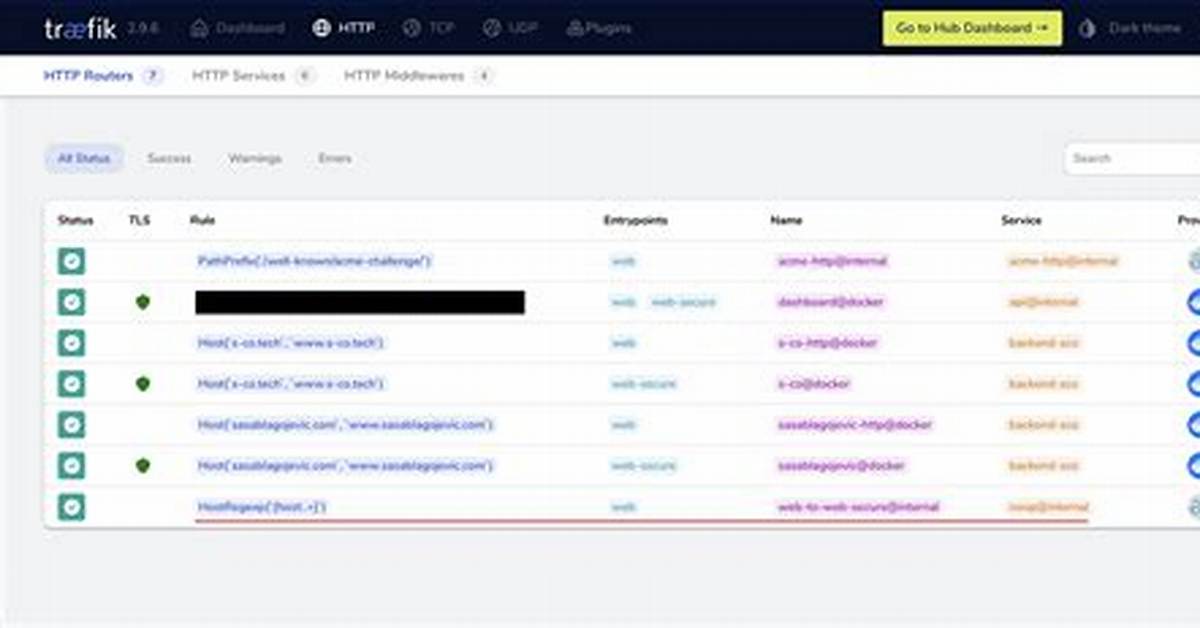This screenshot has width=1200, height=628.
Task: Click status icon of acme-http@internal router
Action: pyautogui.click(x=71, y=261)
